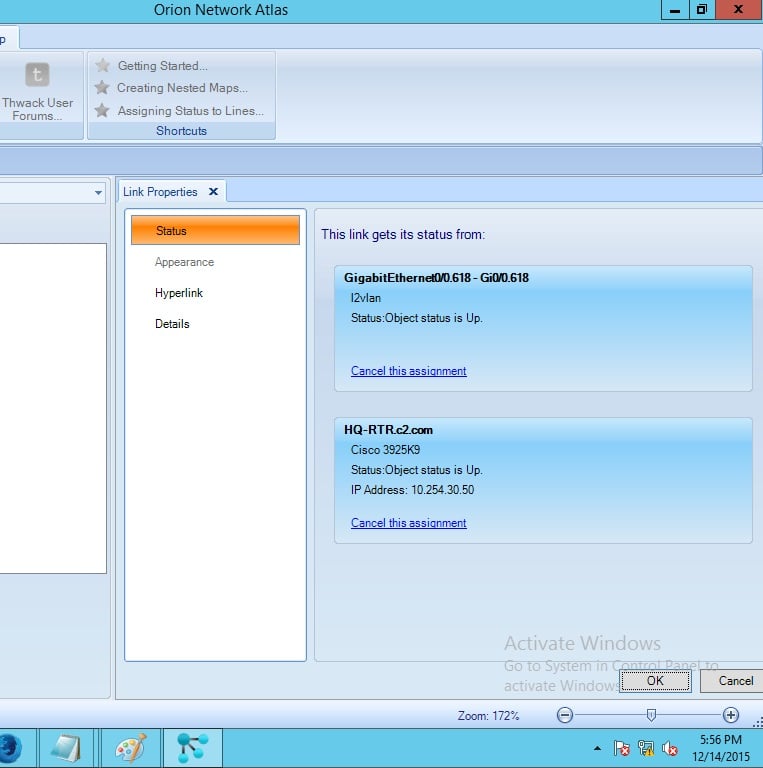This screenshot has width=763, height=768.
Task: Close the Link Properties tab
Action: point(213,192)
